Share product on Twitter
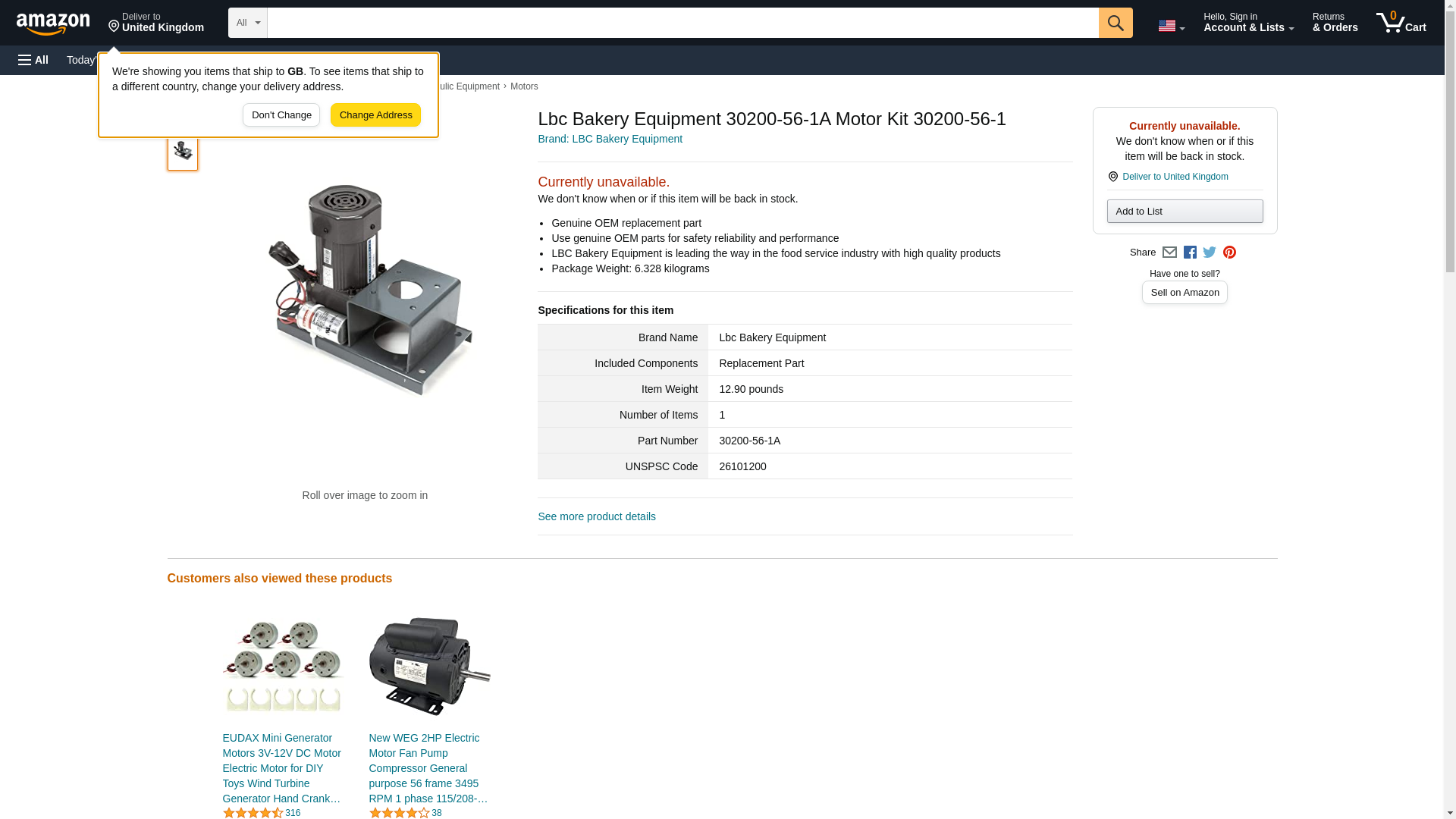1456x819 pixels. pyautogui.click(x=1210, y=253)
